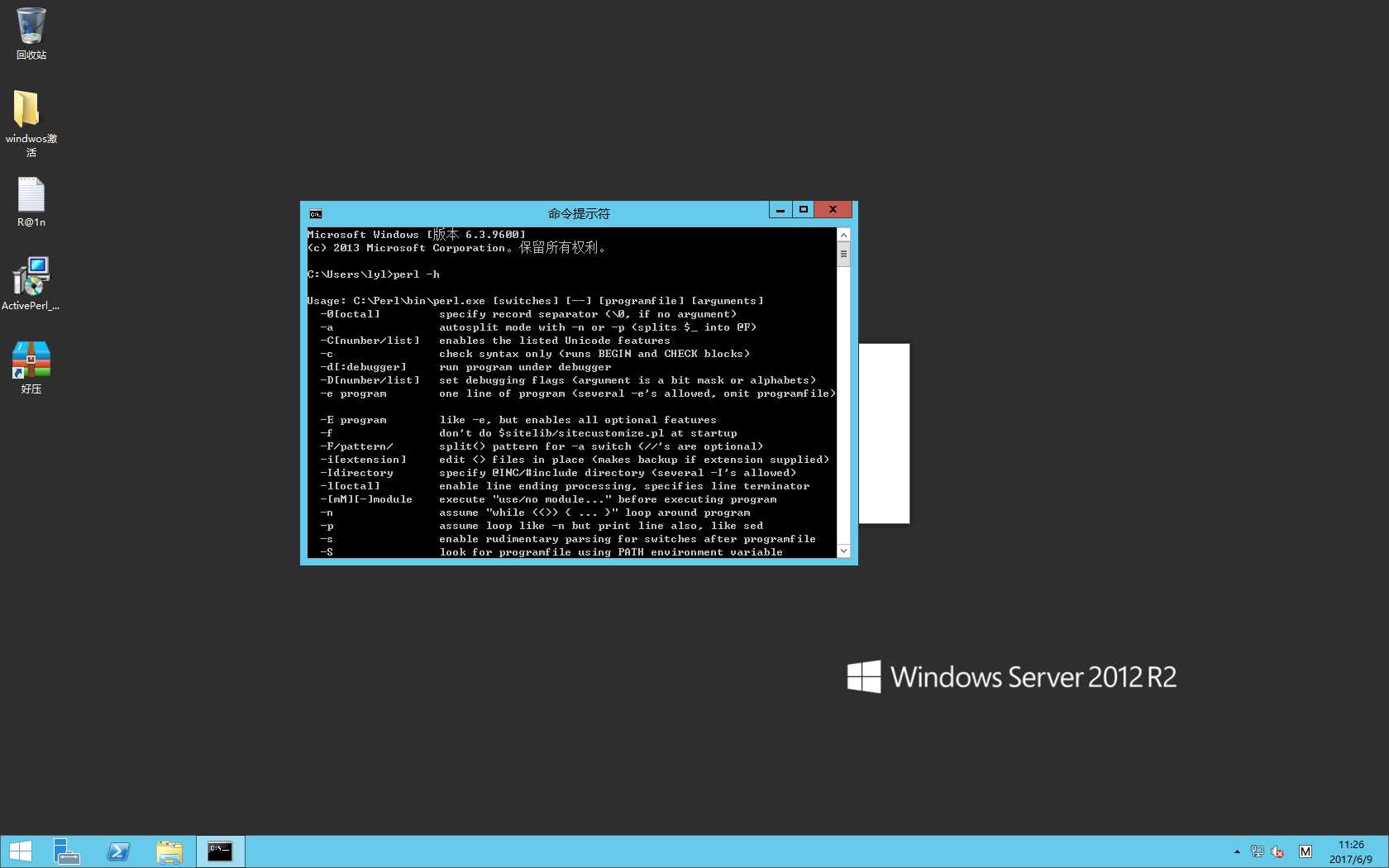
Task: Click the 'perl -h' command line text
Action: tap(416, 274)
